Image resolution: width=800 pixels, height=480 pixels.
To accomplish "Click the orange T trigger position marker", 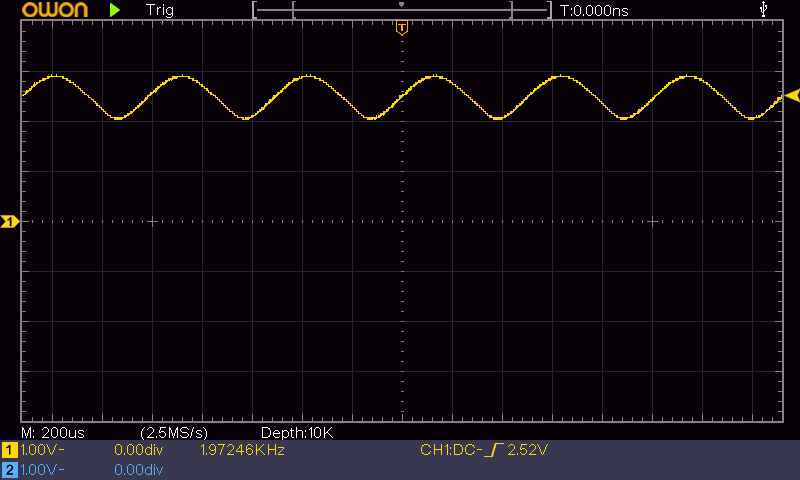I will (x=401, y=27).
